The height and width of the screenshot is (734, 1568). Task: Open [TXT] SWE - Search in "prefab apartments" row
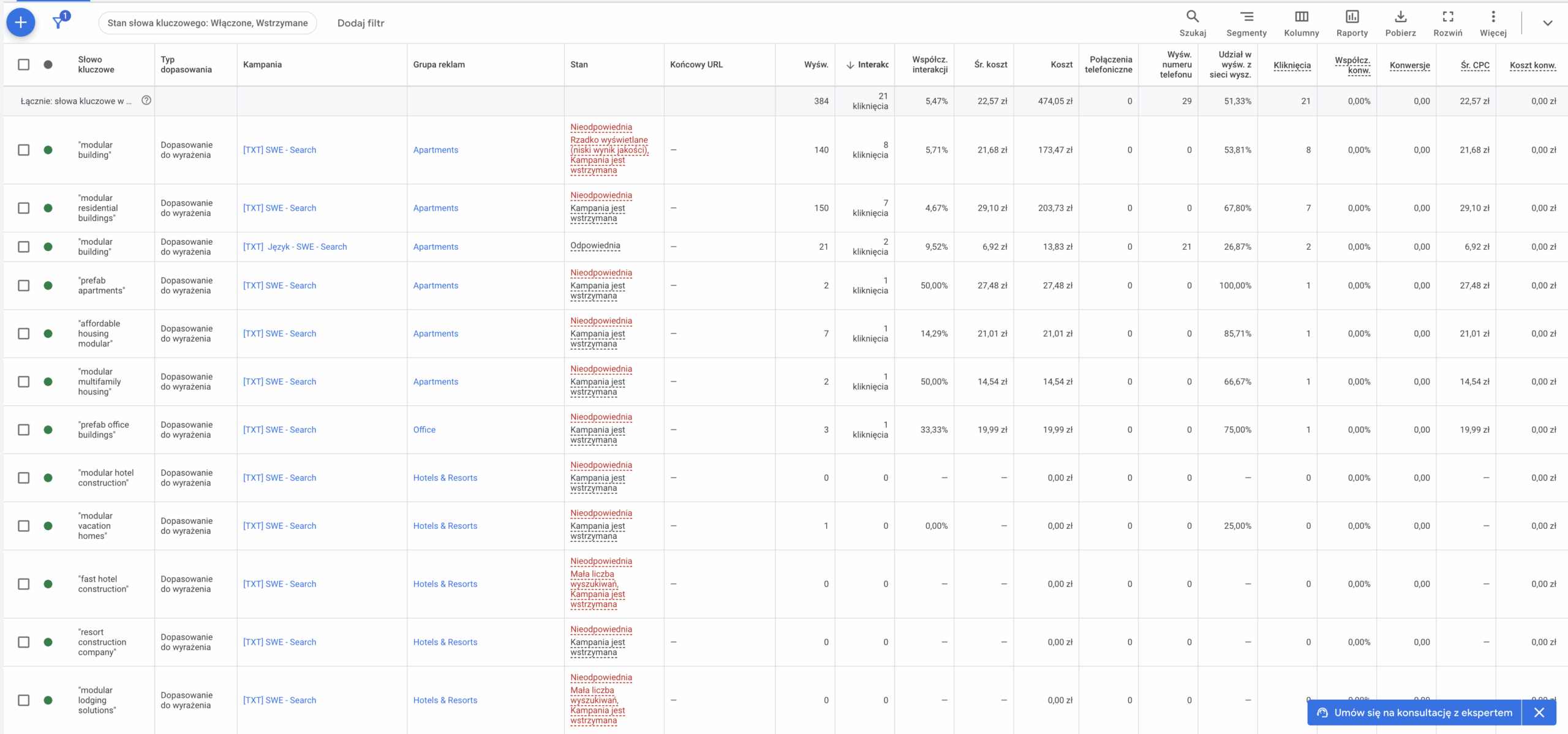pyautogui.click(x=279, y=285)
